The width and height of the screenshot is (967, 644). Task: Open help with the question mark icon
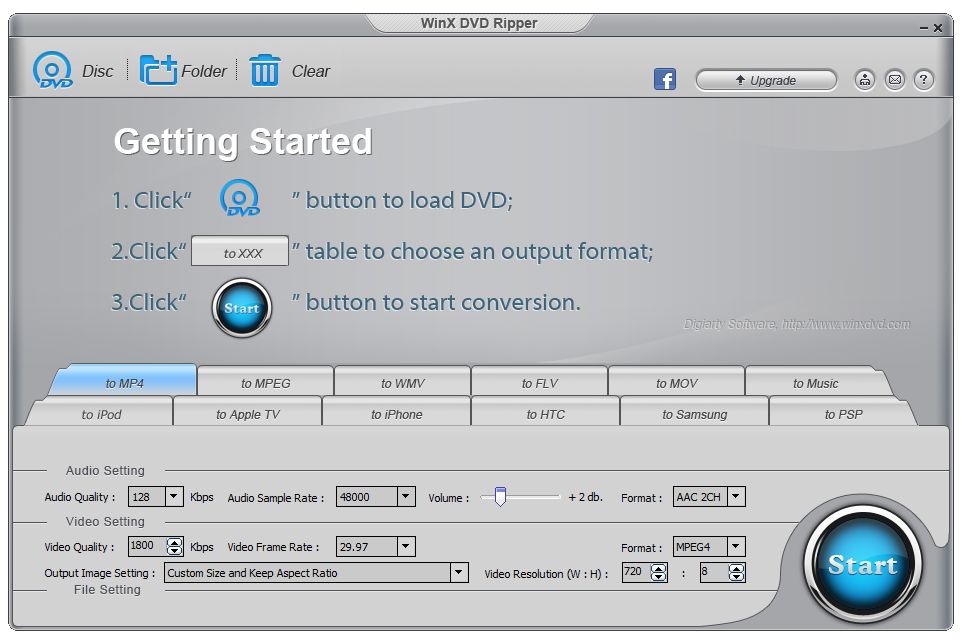(x=923, y=79)
